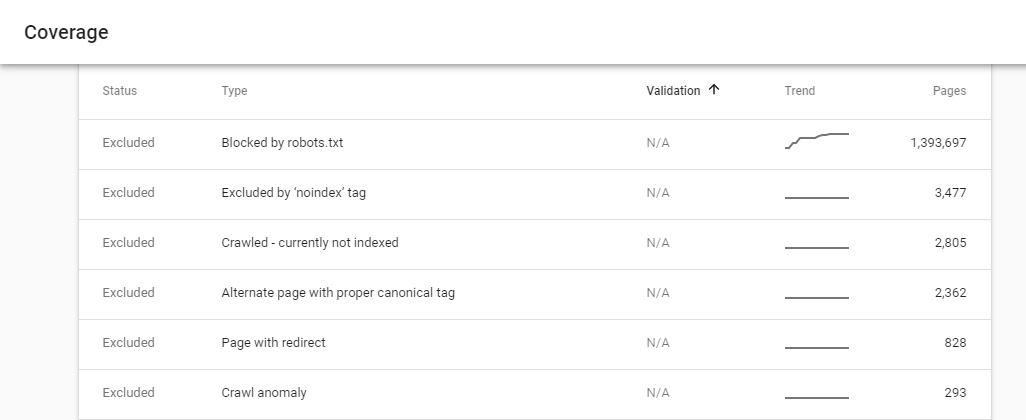Open the Blocked by robots.txt row
The height and width of the screenshot is (420, 1026).
(x=282, y=143)
